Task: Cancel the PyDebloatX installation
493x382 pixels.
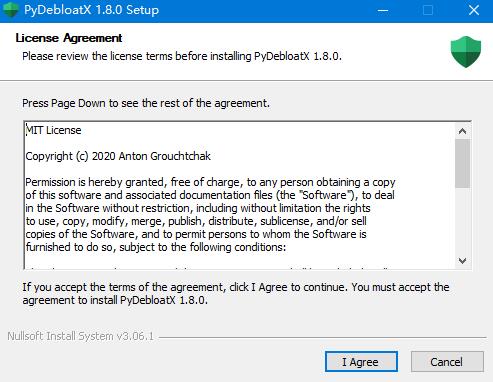Action: tap(447, 362)
